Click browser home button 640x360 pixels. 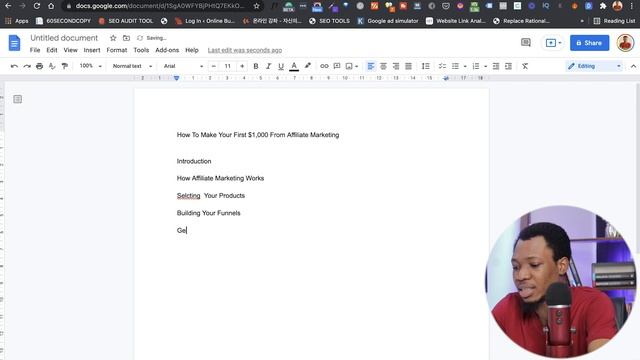point(51,6)
